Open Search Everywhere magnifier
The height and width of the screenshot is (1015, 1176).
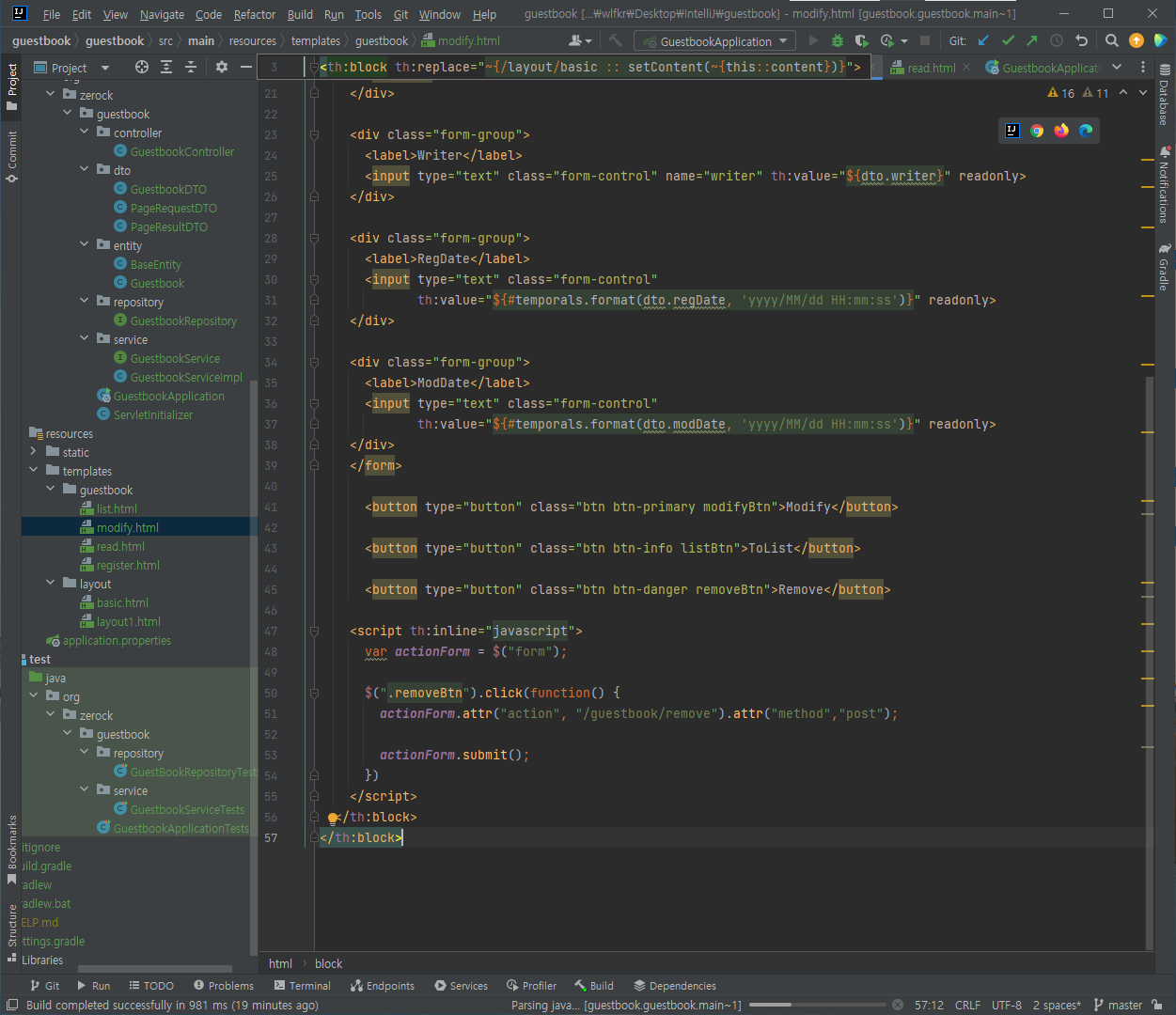[1112, 40]
